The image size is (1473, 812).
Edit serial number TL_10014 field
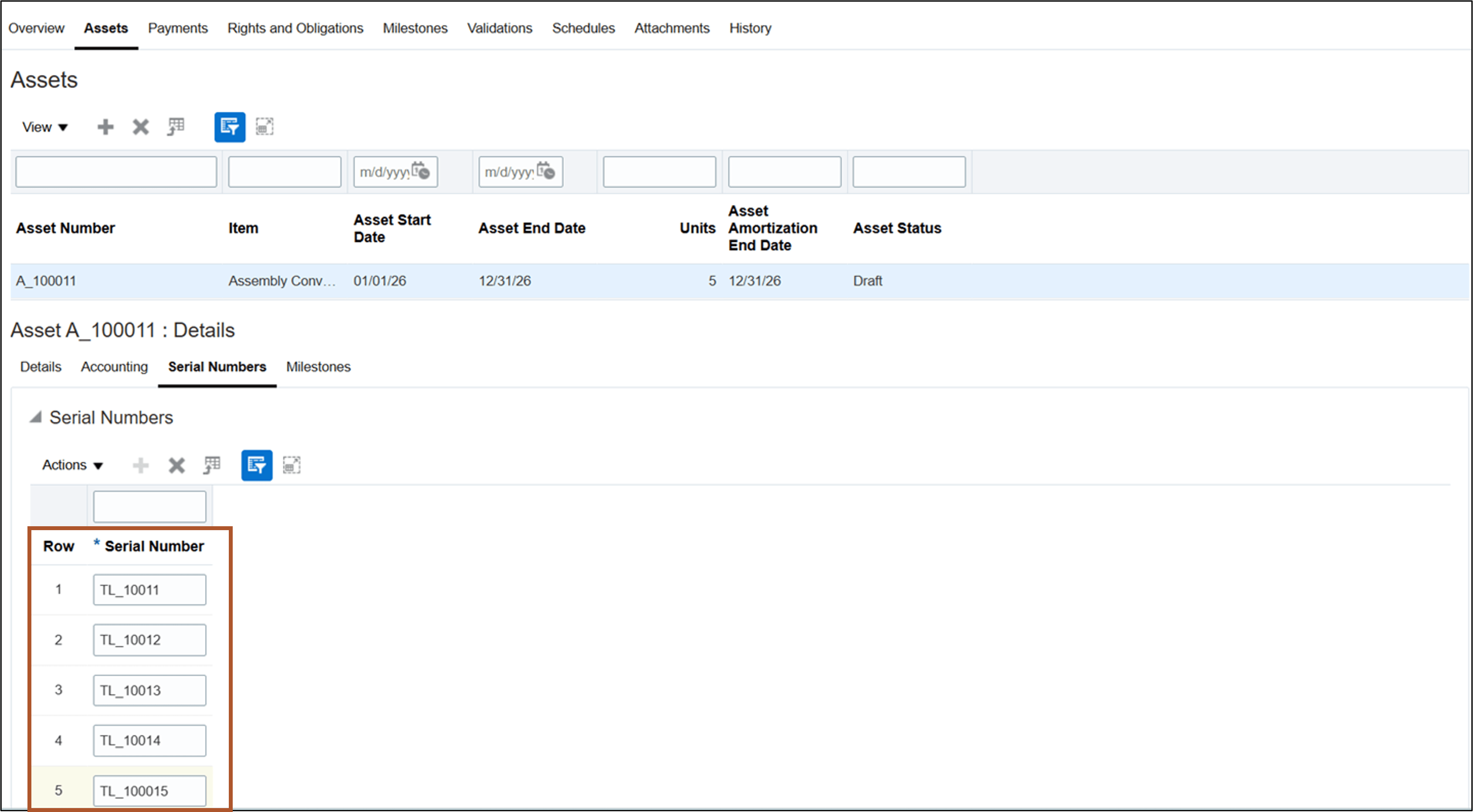click(150, 741)
